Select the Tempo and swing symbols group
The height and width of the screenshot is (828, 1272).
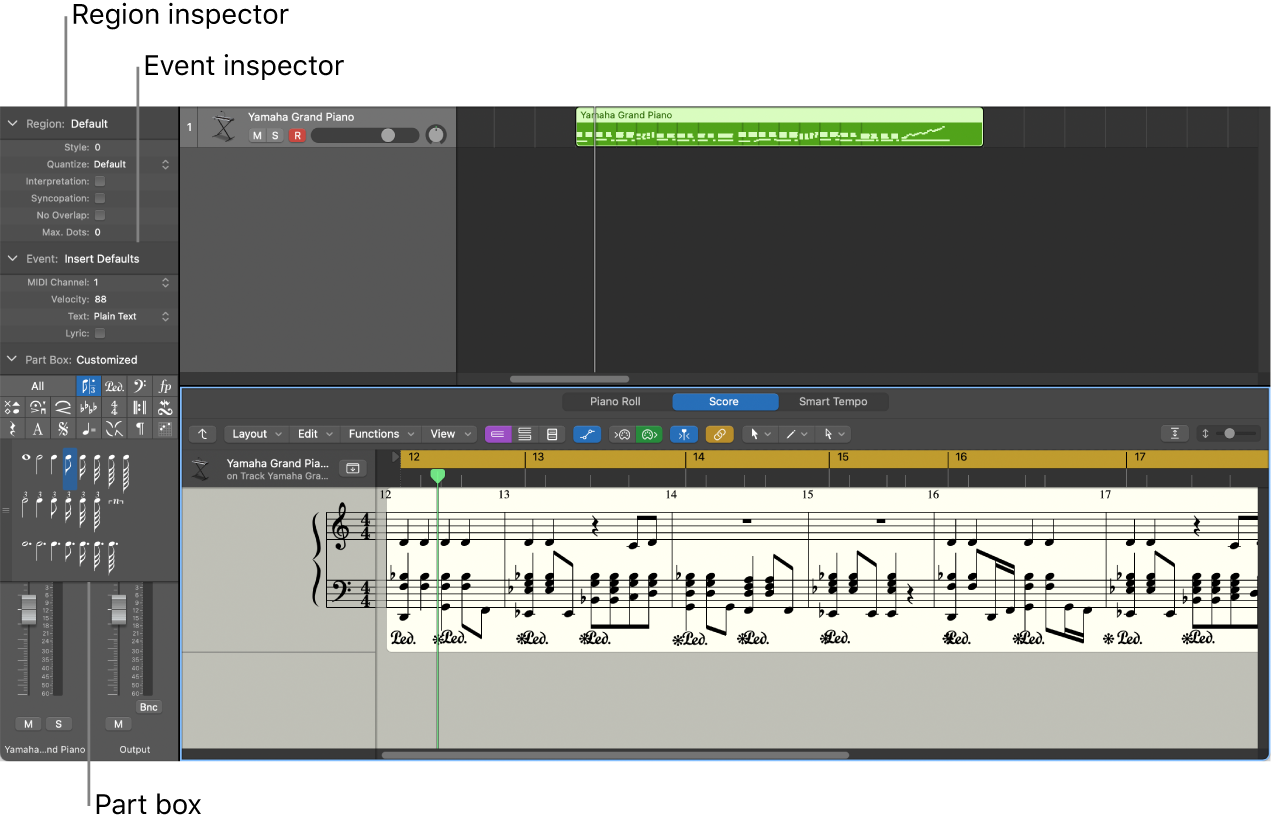pyautogui.click(x=89, y=428)
